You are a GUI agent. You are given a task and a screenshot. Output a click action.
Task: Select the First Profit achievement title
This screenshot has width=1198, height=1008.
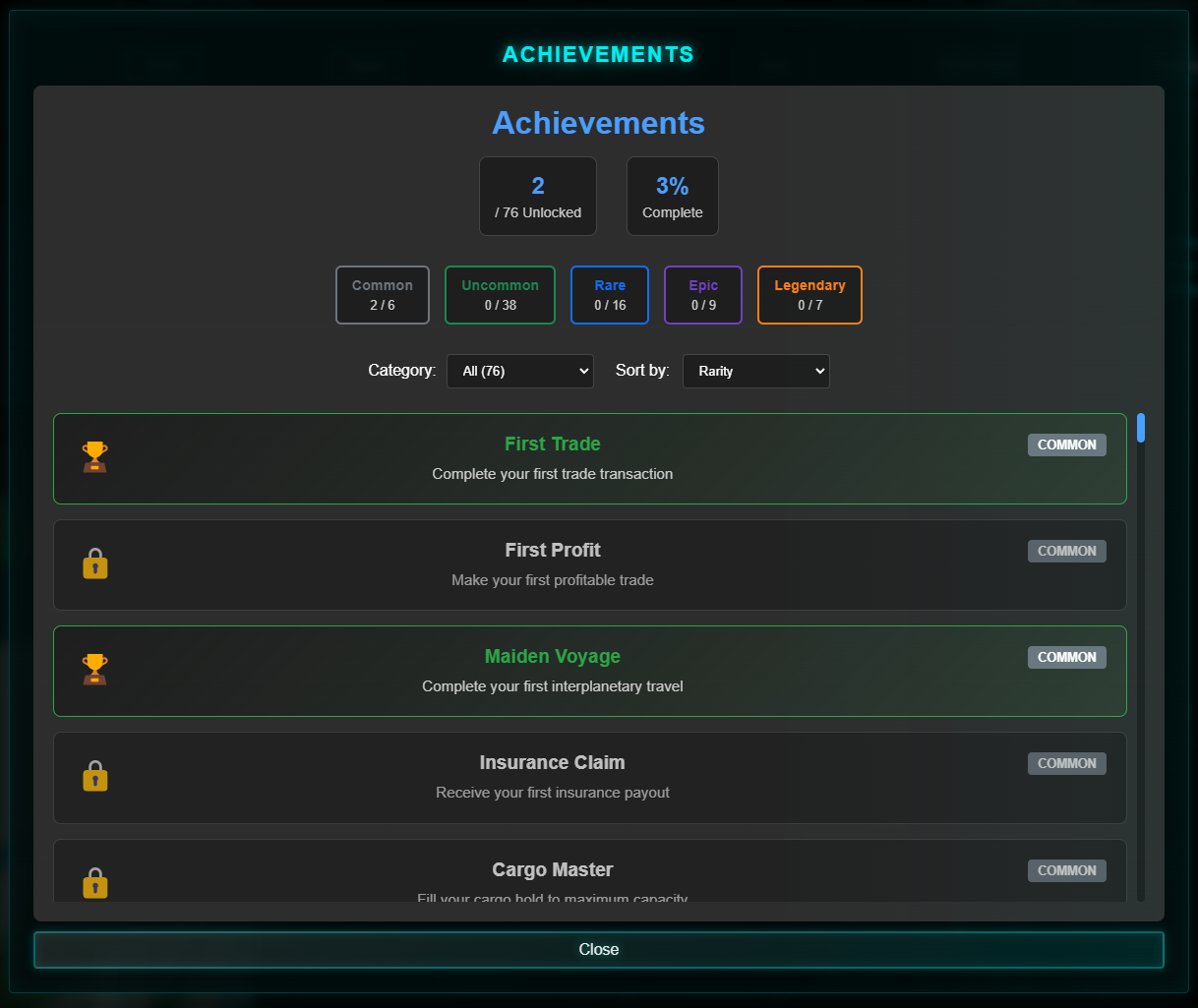point(553,550)
